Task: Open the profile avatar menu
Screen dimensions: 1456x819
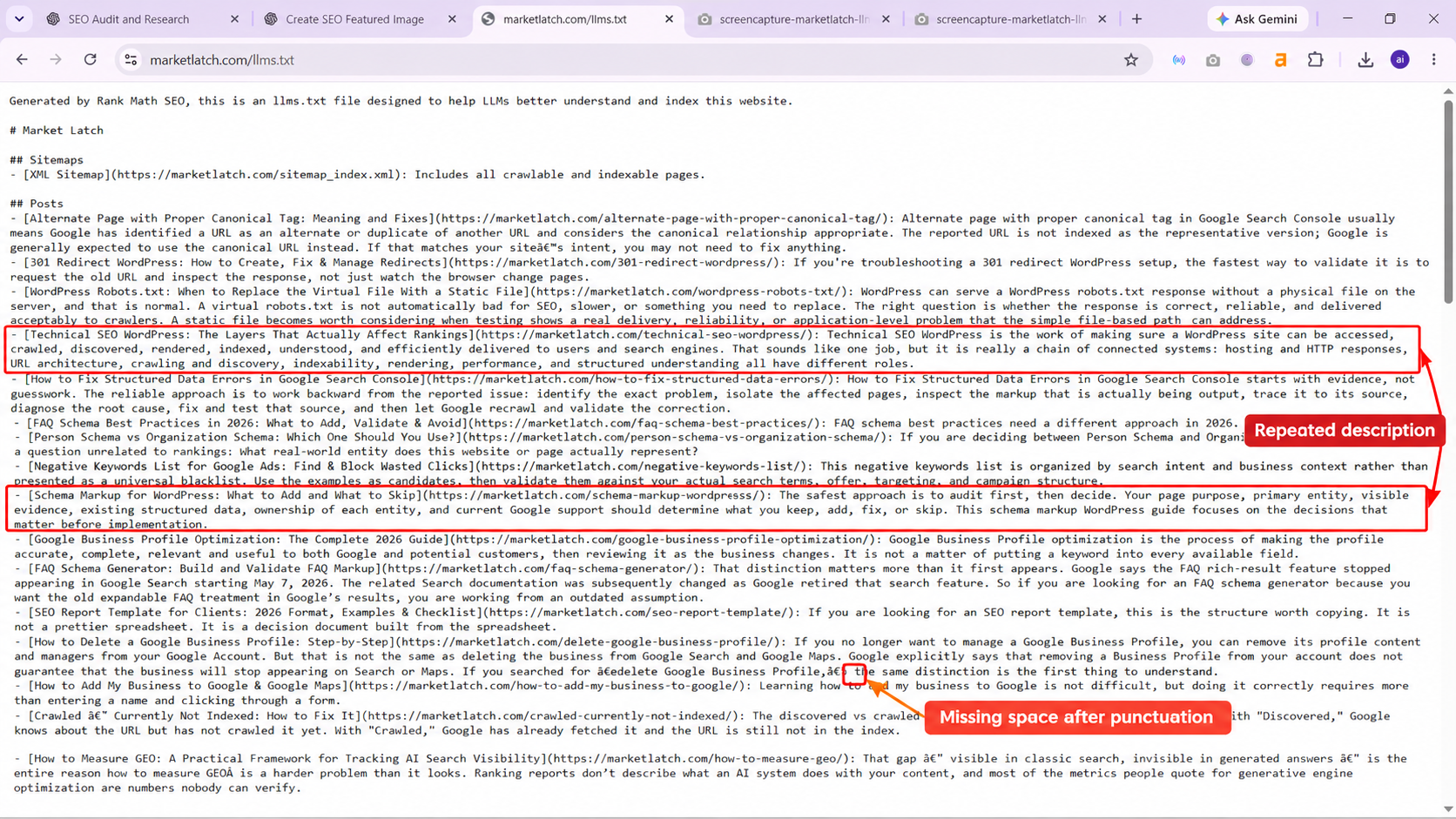Action: click(1399, 60)
